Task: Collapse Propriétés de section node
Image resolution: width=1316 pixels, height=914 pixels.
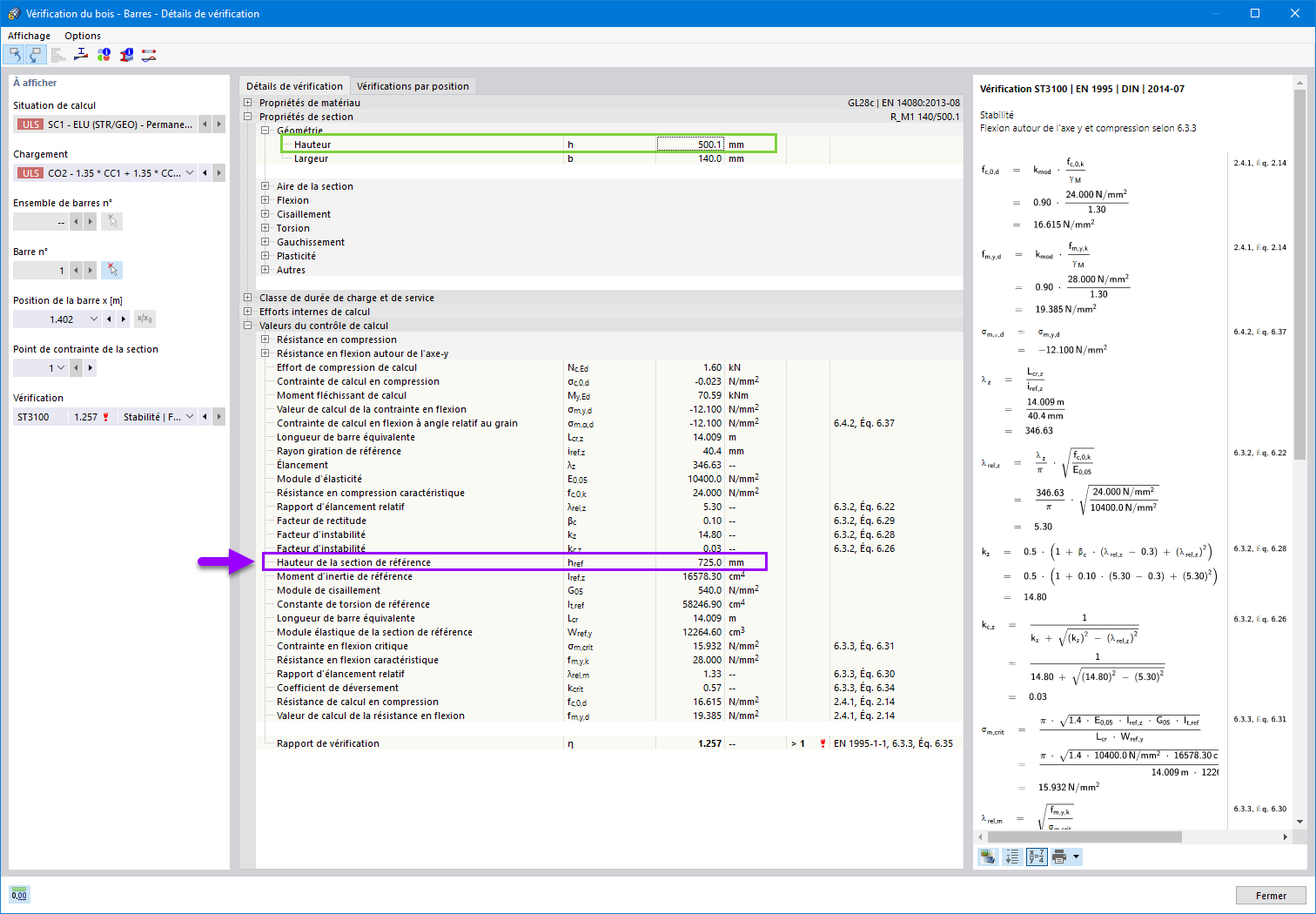Action: click(248, 117)
